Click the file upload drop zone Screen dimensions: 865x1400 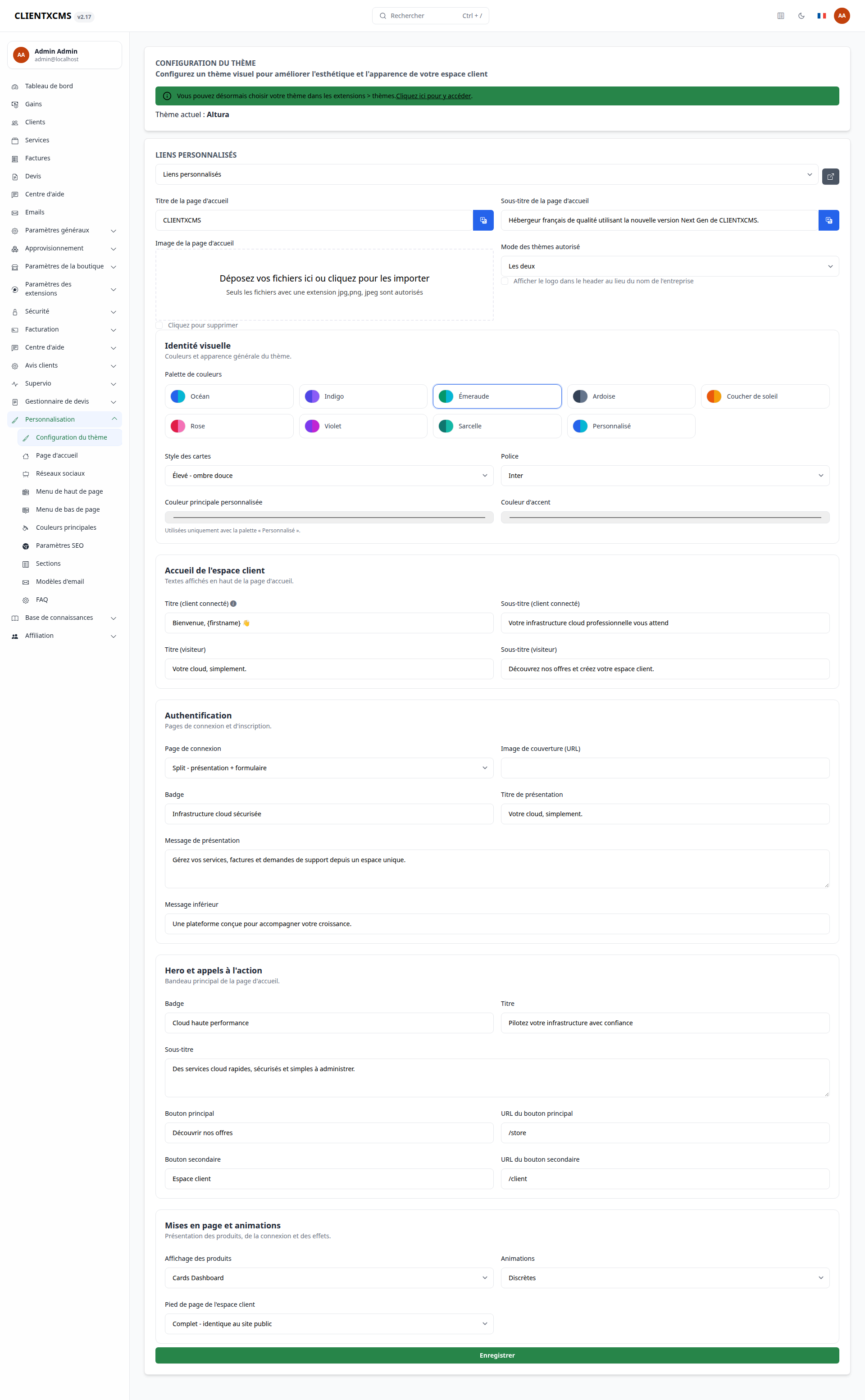324,285
